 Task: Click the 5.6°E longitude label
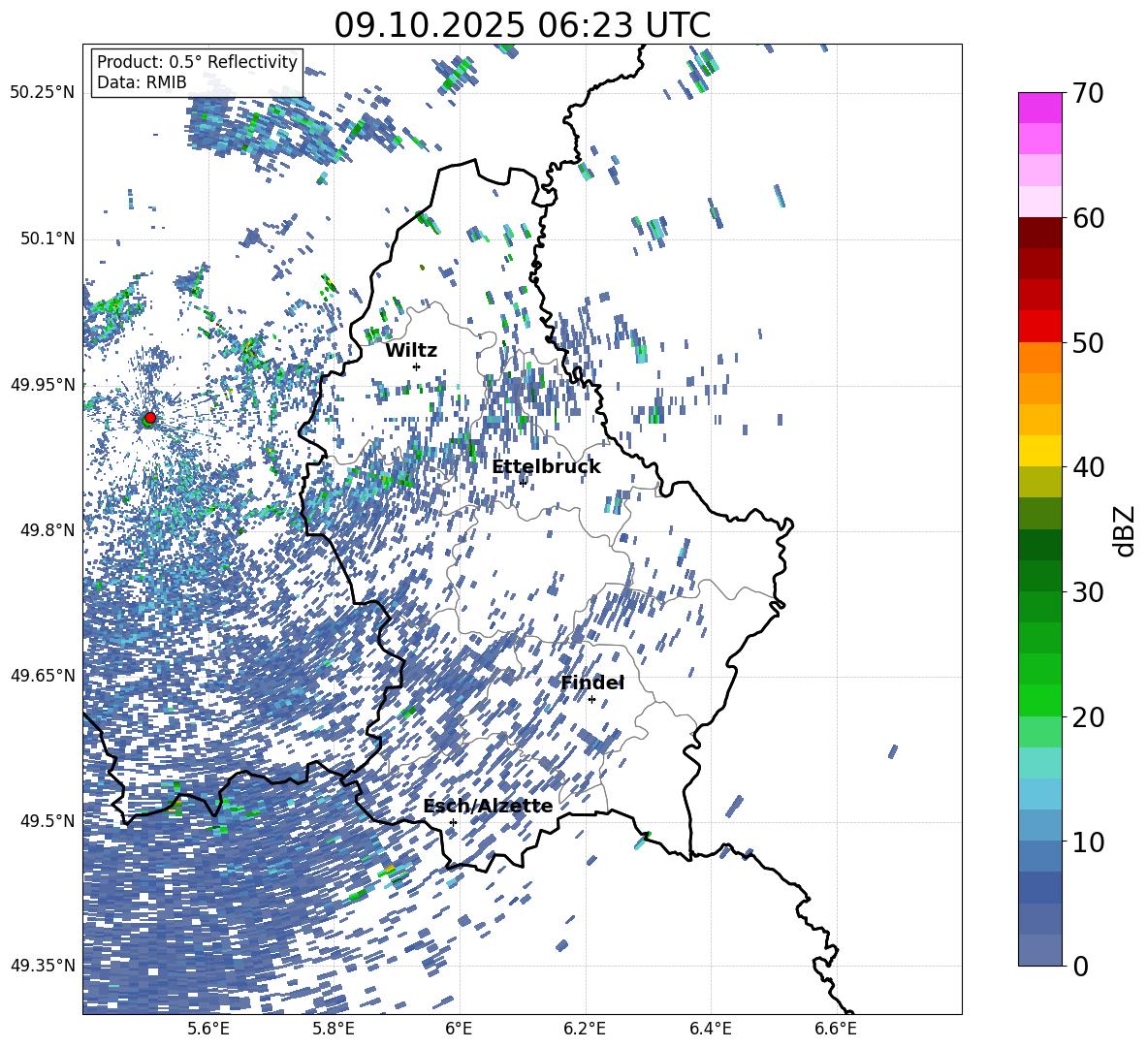[x=207, y=1029]
